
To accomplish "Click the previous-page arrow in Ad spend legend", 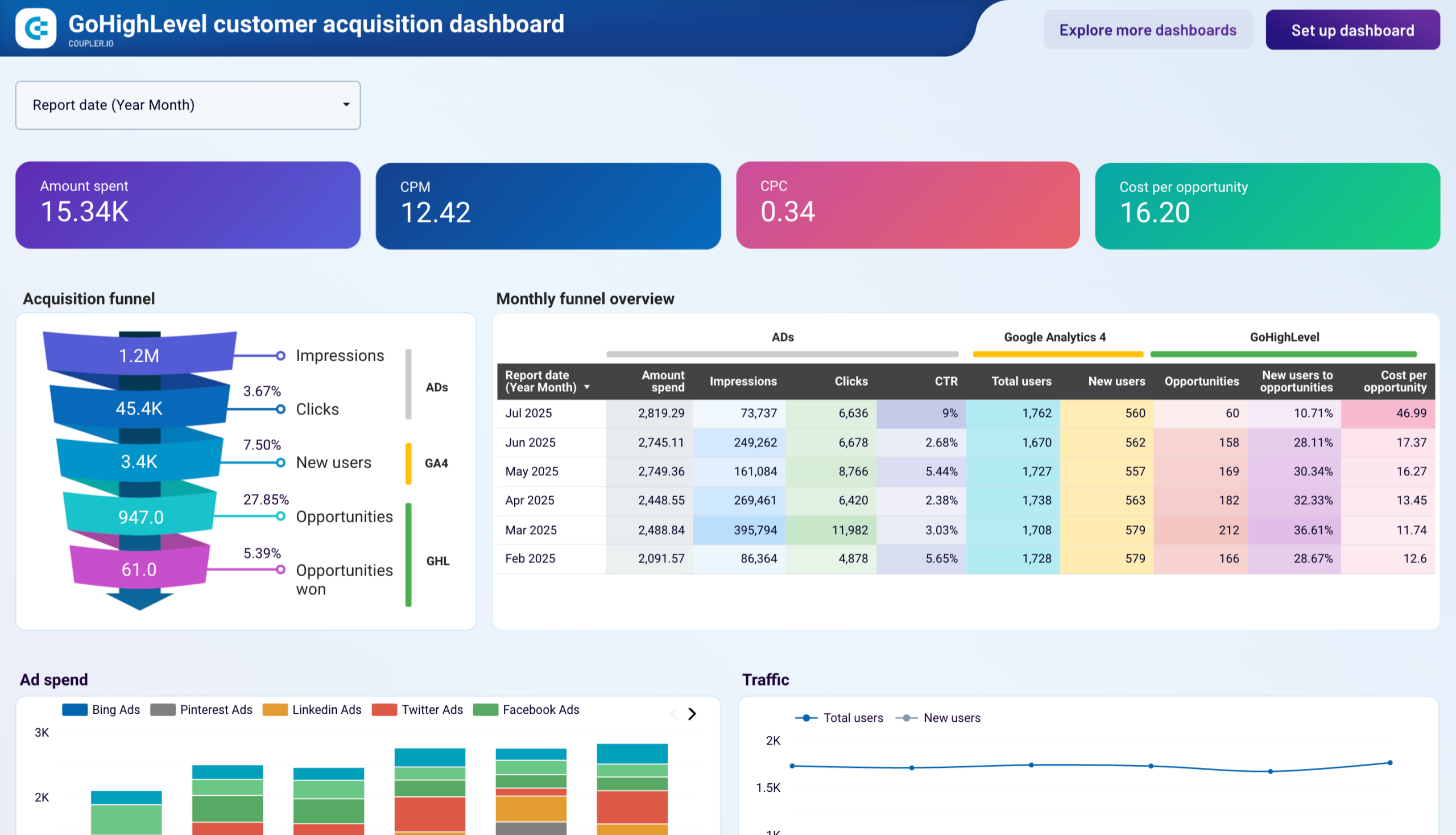I will coord(674,714).
